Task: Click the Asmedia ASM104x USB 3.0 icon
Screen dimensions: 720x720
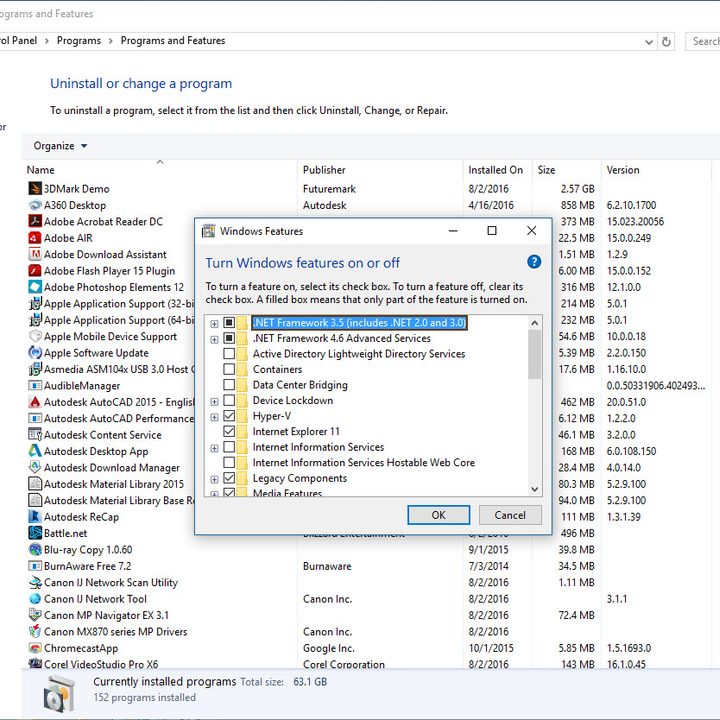Action: pos(35,369)
